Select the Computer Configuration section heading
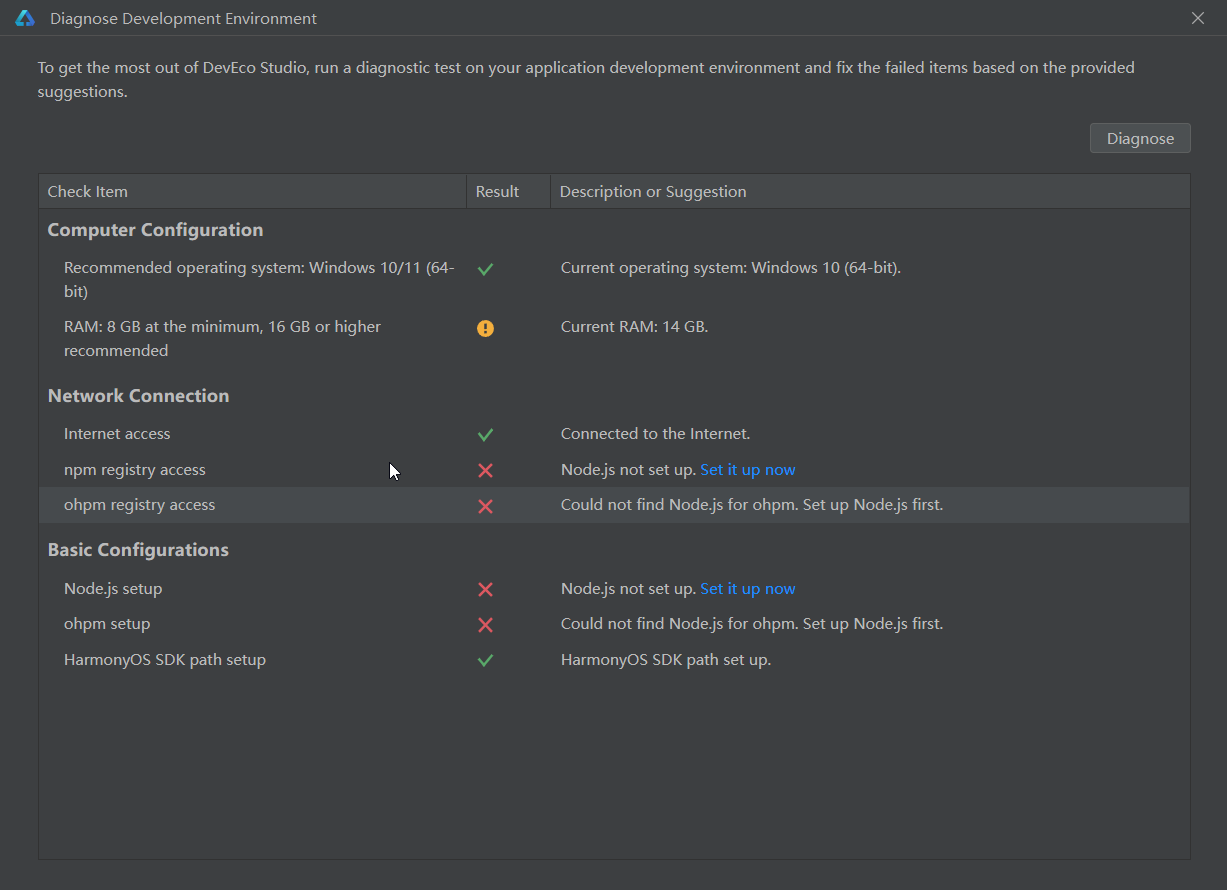This screenshot has height=890, width=1227. (155, 230)
